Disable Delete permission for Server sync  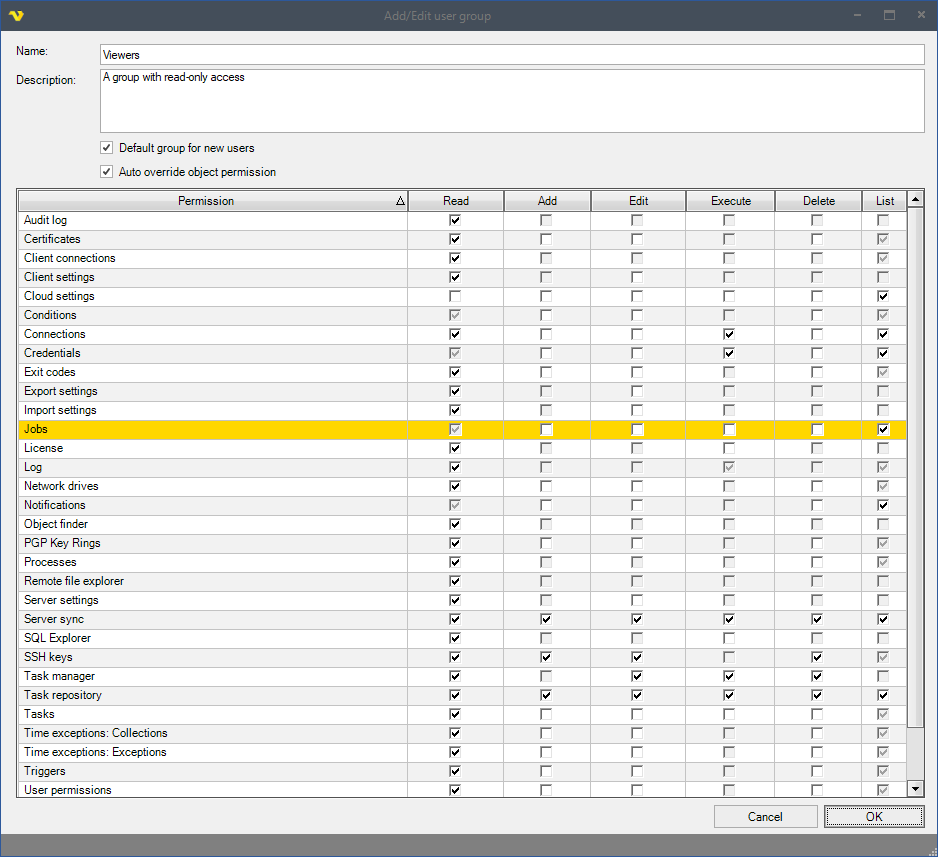click(817, 619)
